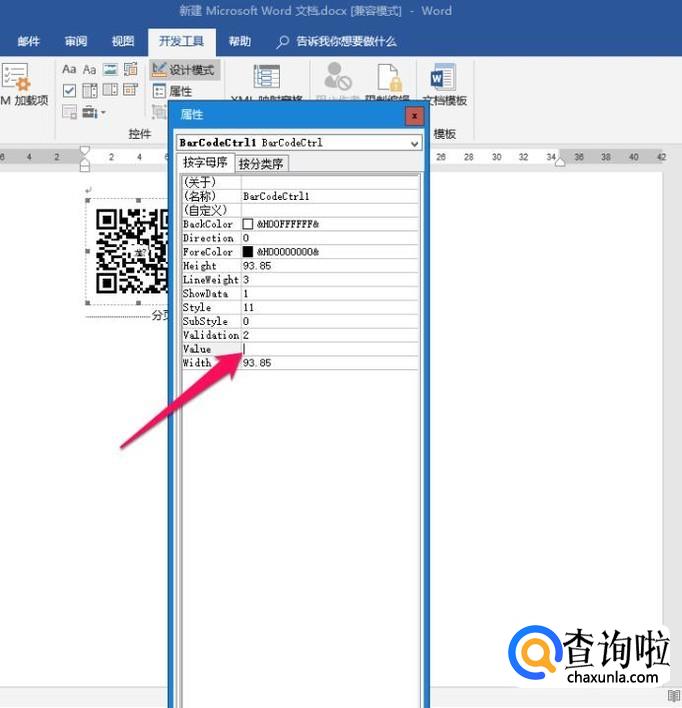The height and width of the screenshot is (708, 682).
Task: Switch to 邮件 ribbon tab
Action: [x=28, y=42]
